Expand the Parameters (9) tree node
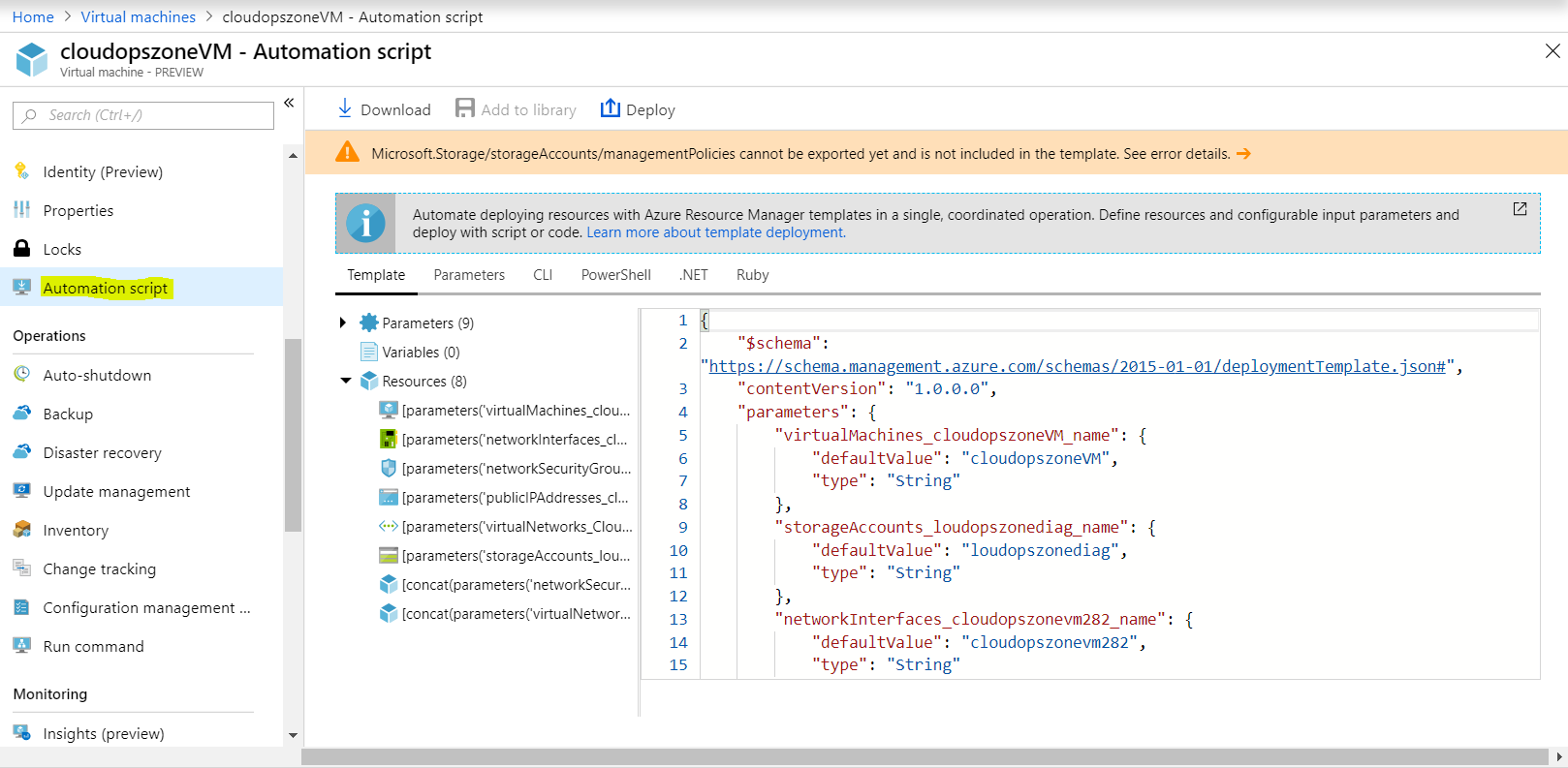Image resolution: width=1568 pixels, height=768 pixels. pyautogui.click(x=343, y=323)
